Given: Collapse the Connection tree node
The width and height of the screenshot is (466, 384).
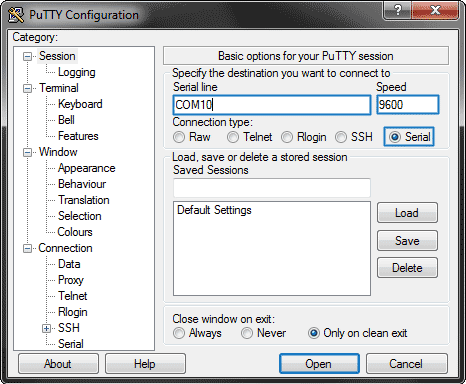Looking at the screenshot, I should (27, 248).
